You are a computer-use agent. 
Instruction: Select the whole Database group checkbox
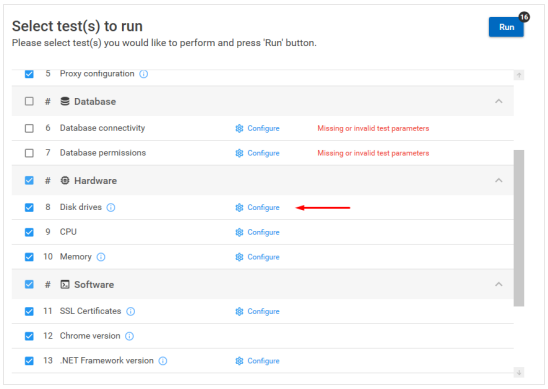[29, 101]
